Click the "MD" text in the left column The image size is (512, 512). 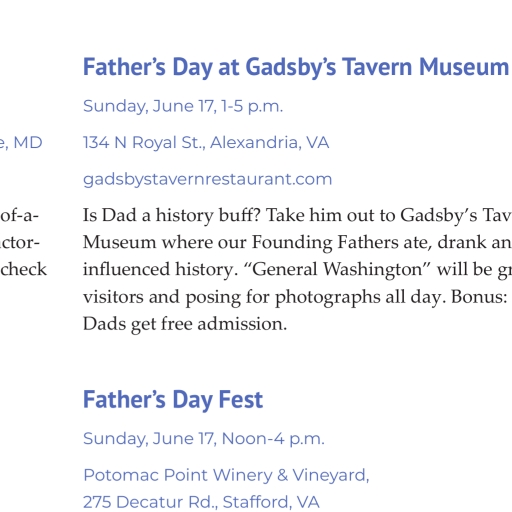(28, 143)
